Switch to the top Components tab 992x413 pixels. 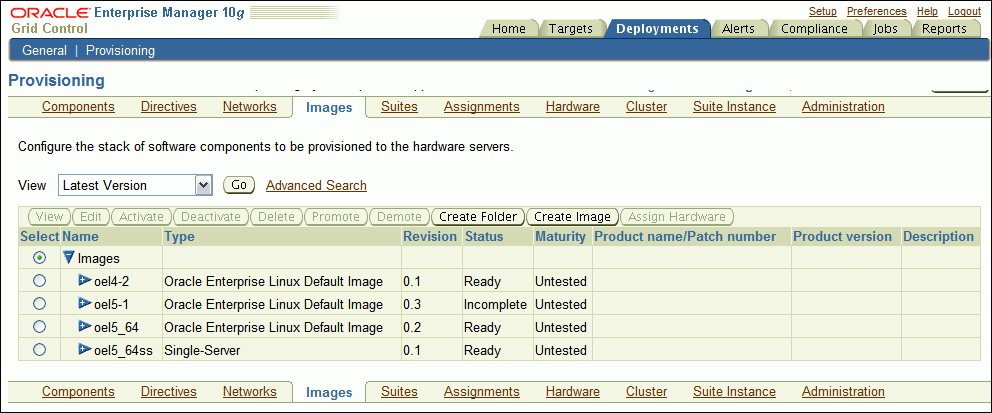[78, 106]
